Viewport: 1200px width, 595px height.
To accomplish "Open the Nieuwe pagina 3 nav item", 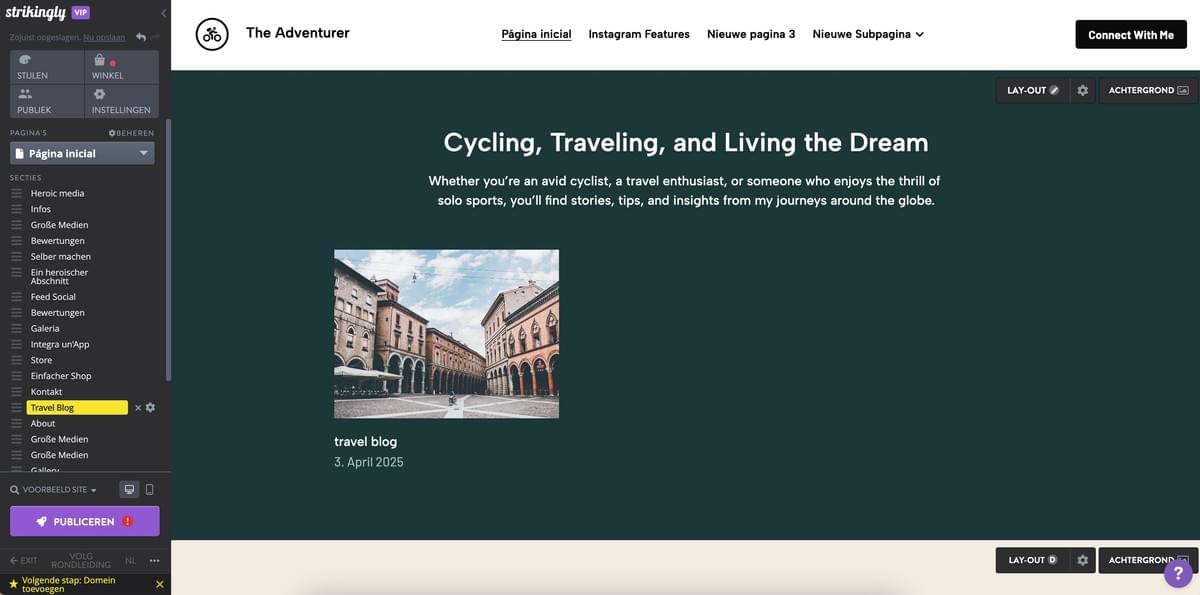I will point(751,34).
